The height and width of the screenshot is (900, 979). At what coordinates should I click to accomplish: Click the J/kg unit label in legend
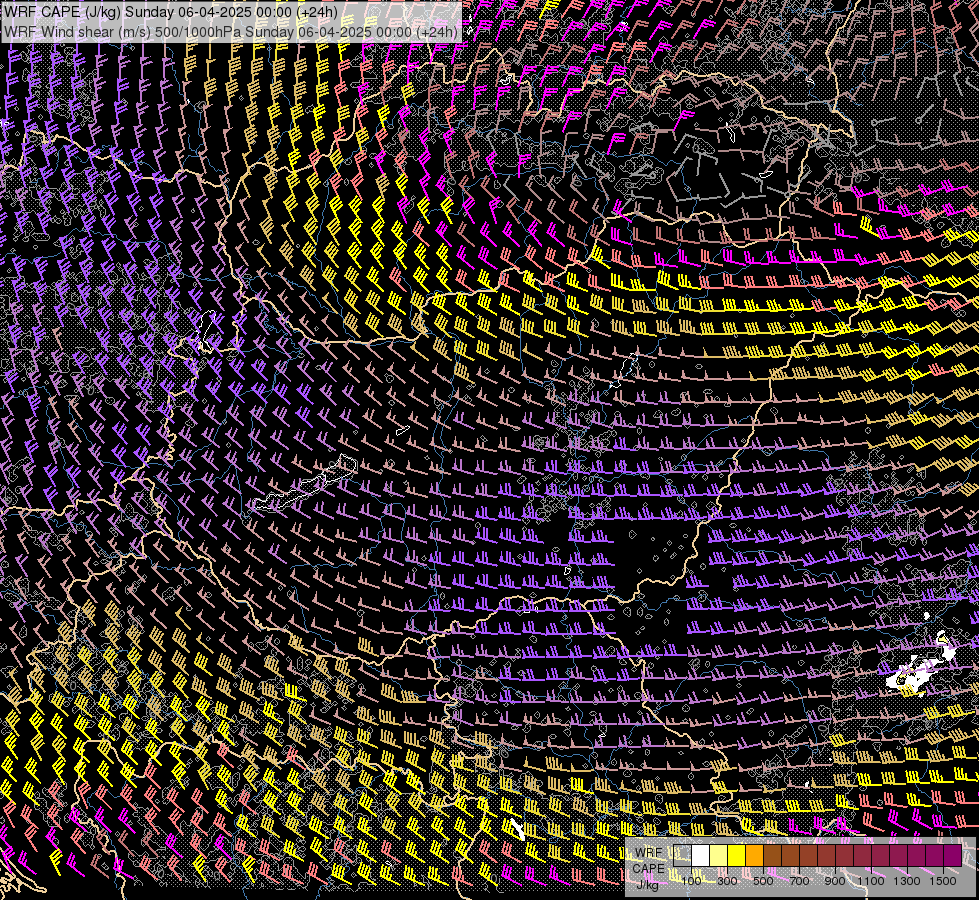pyautogui.click(x=648, y=885)
